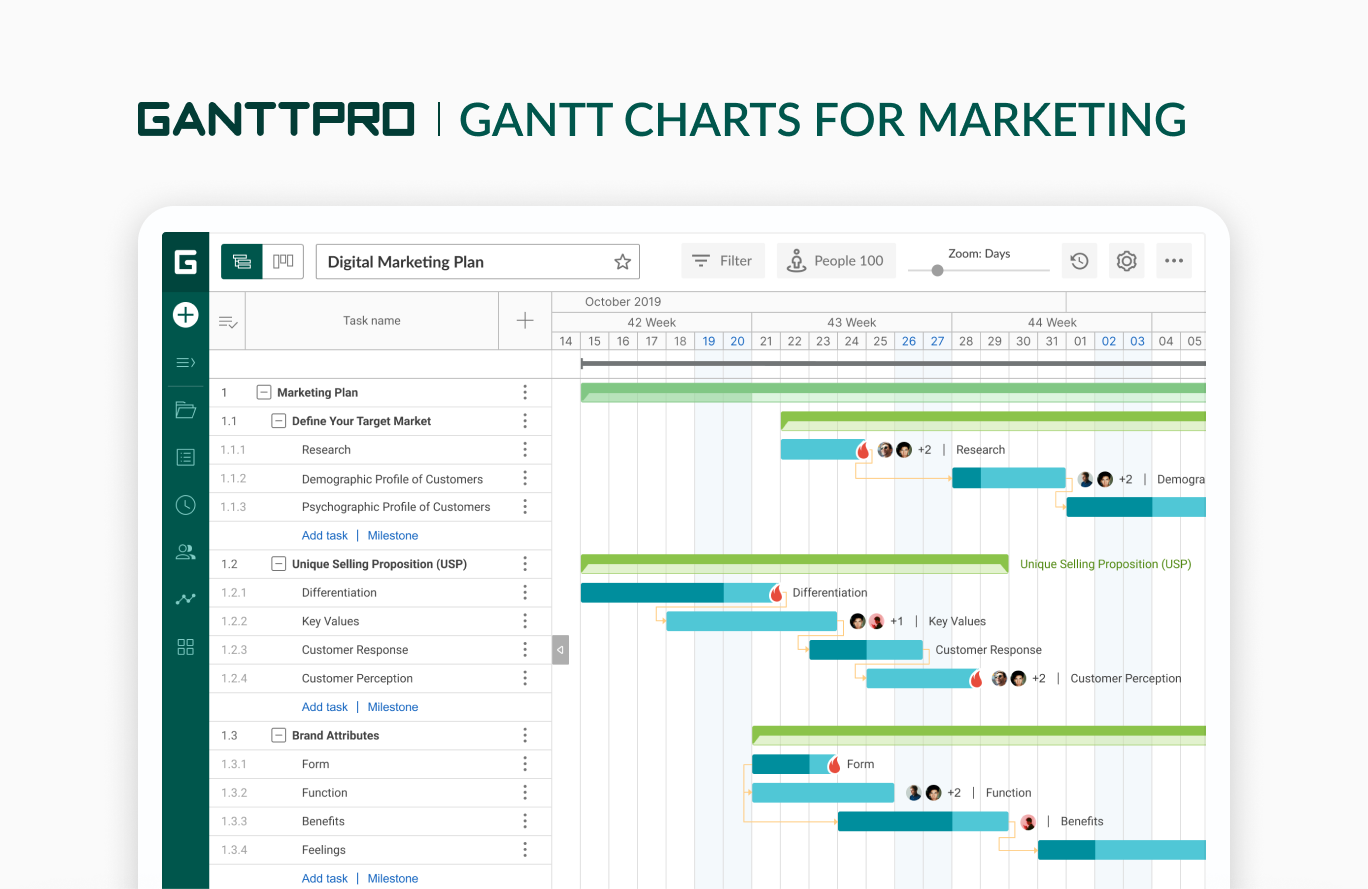This screenshot has height=889, width=1368.
Task: Add a Milestone under Brand Attributes
Action: click(392, 878)
